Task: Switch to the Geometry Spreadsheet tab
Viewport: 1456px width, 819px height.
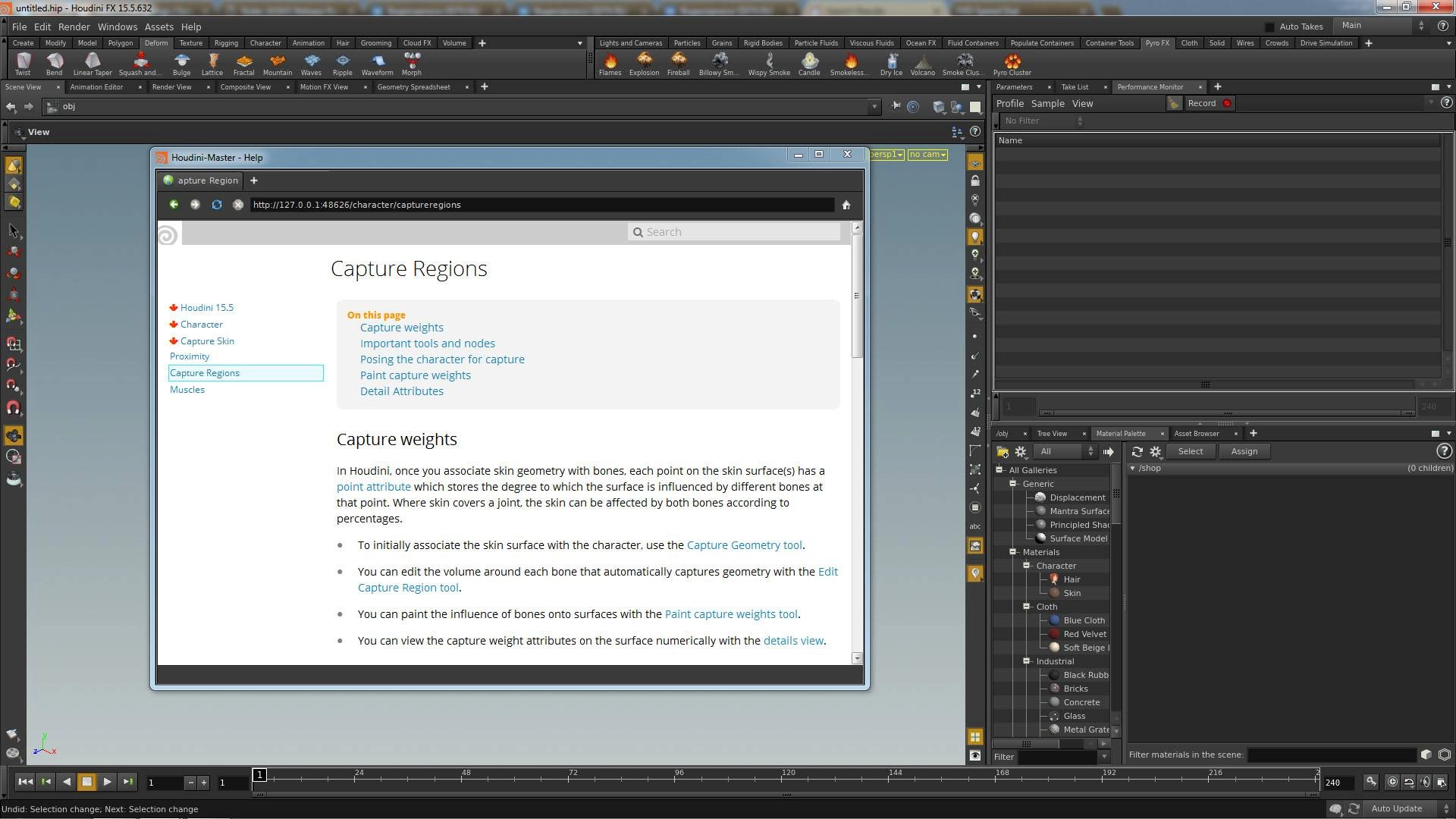Action: (414, 87)
